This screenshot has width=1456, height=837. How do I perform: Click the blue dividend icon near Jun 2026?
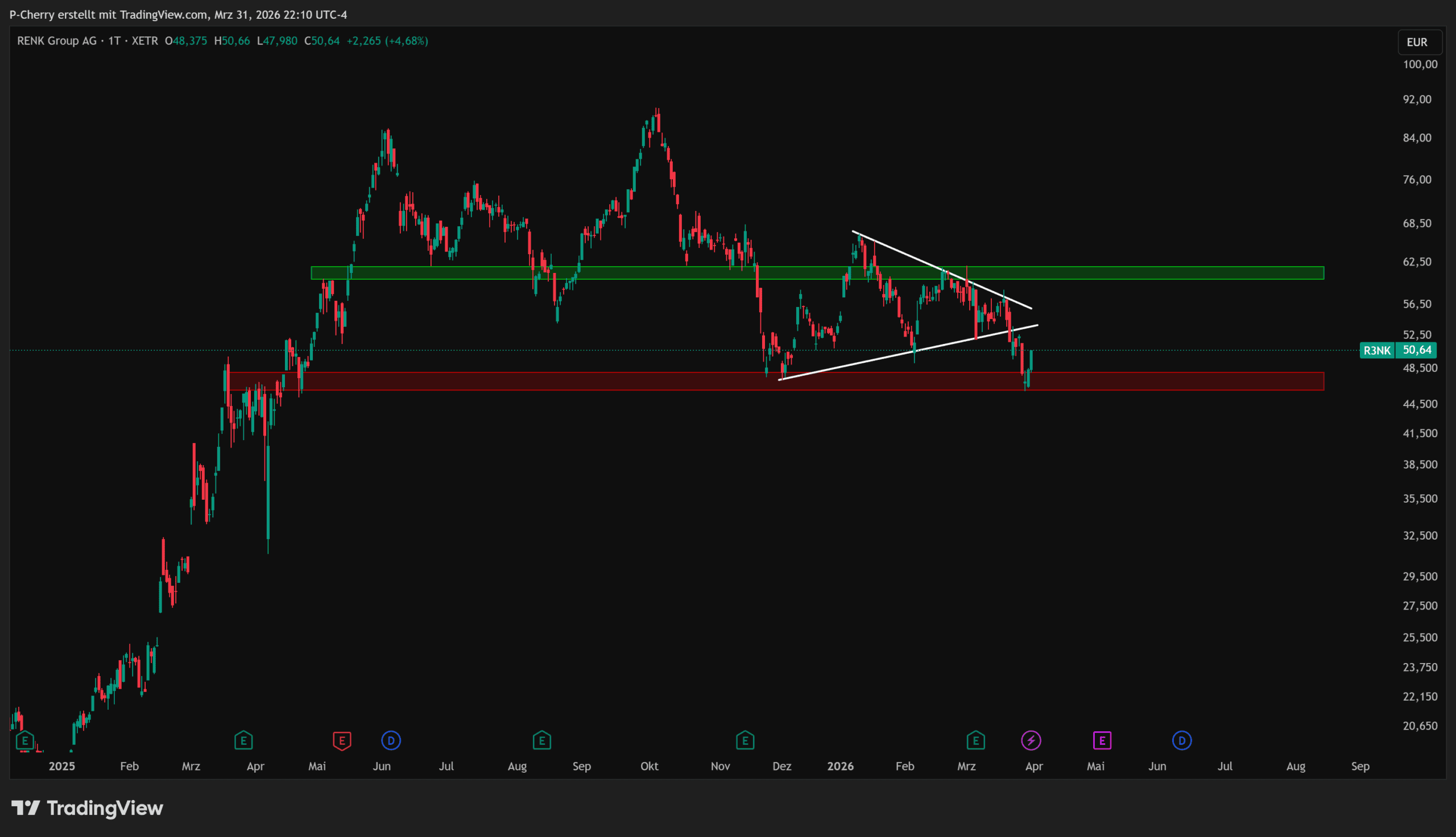1182,740
